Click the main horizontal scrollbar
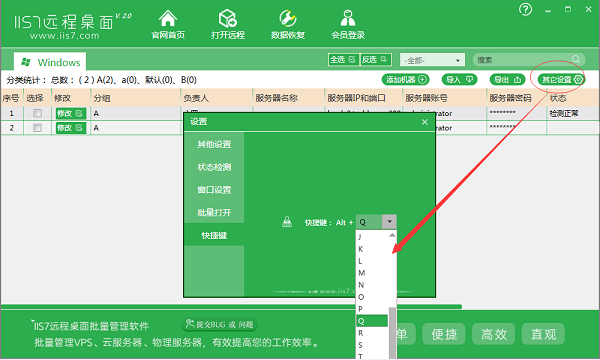This screenshot has height=360, width=600. point(231,306)
